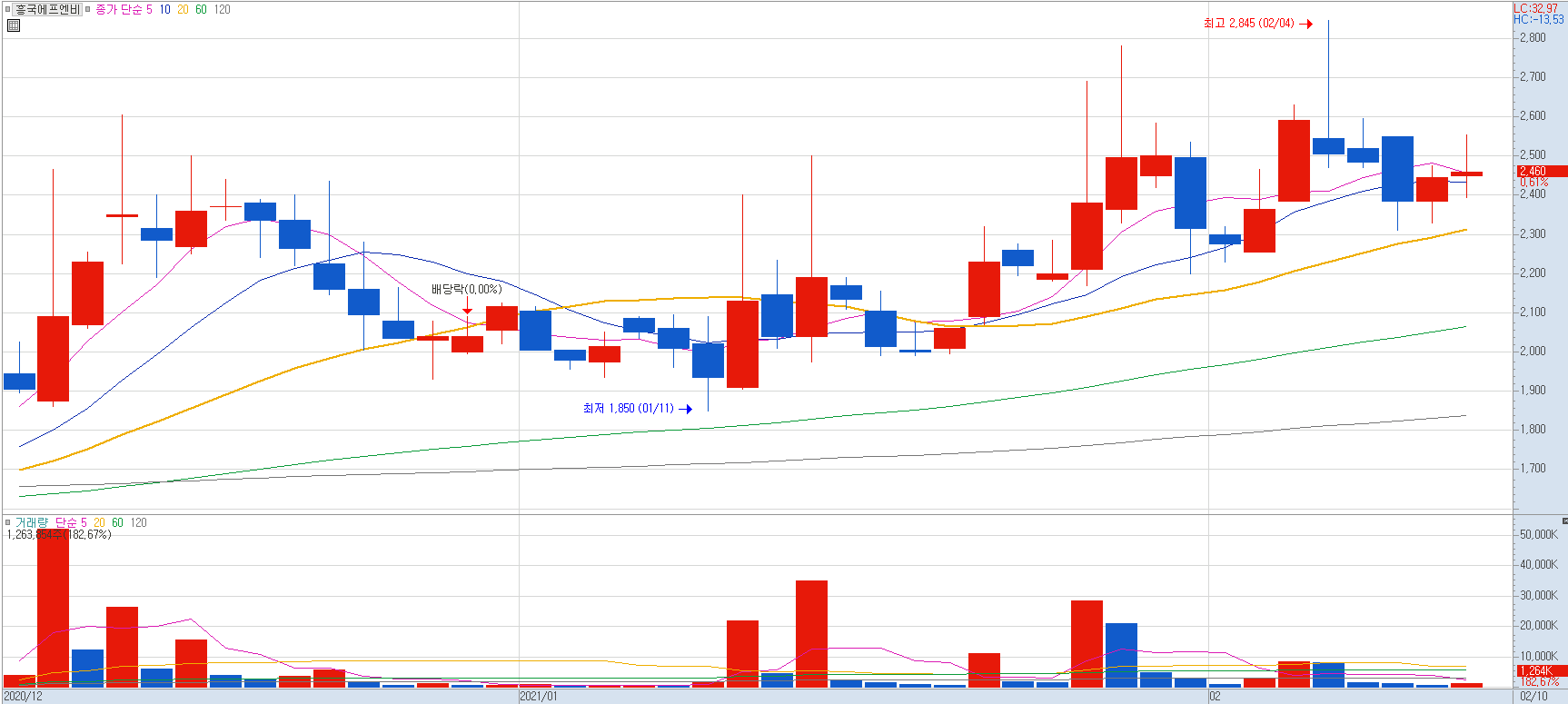Open the grid table icon under stock name
The image size is (1568, 704).
(14, 25)
